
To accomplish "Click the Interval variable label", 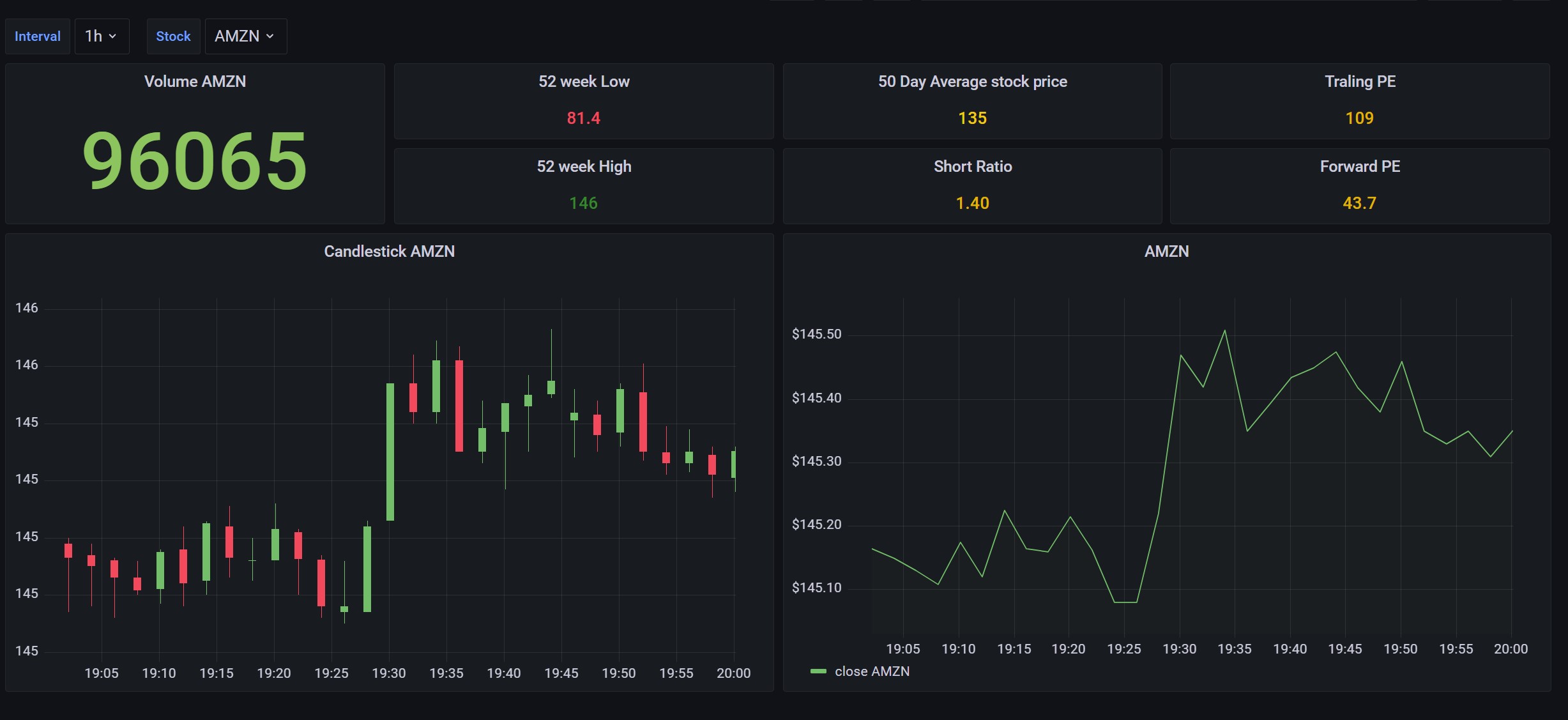I will [x=38, y=36].
